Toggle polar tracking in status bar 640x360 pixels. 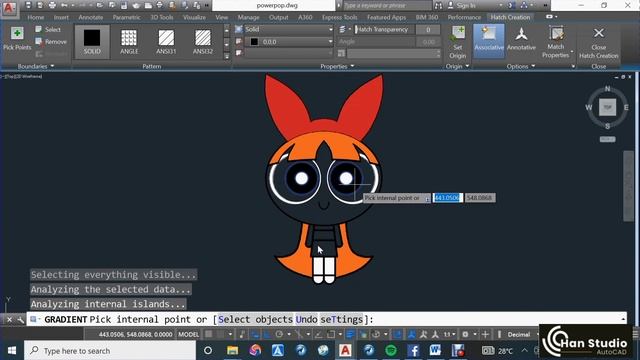(x=279, y=334)
